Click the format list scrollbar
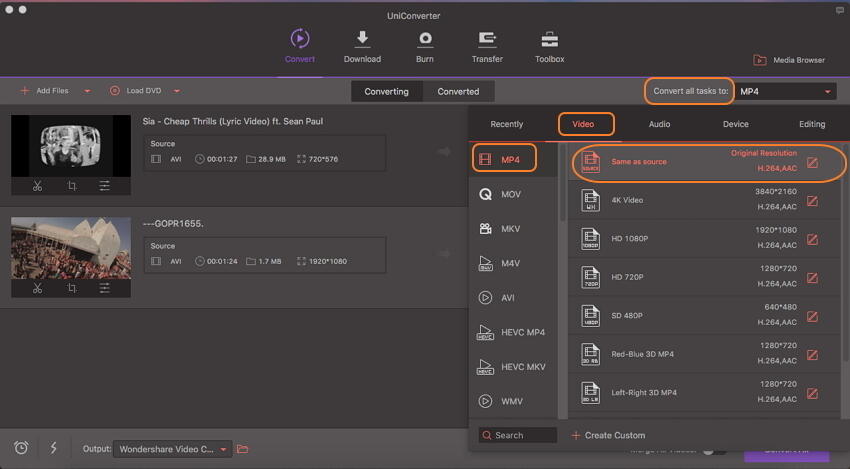This screenshot has height=469, width=850. pos(563,183)
